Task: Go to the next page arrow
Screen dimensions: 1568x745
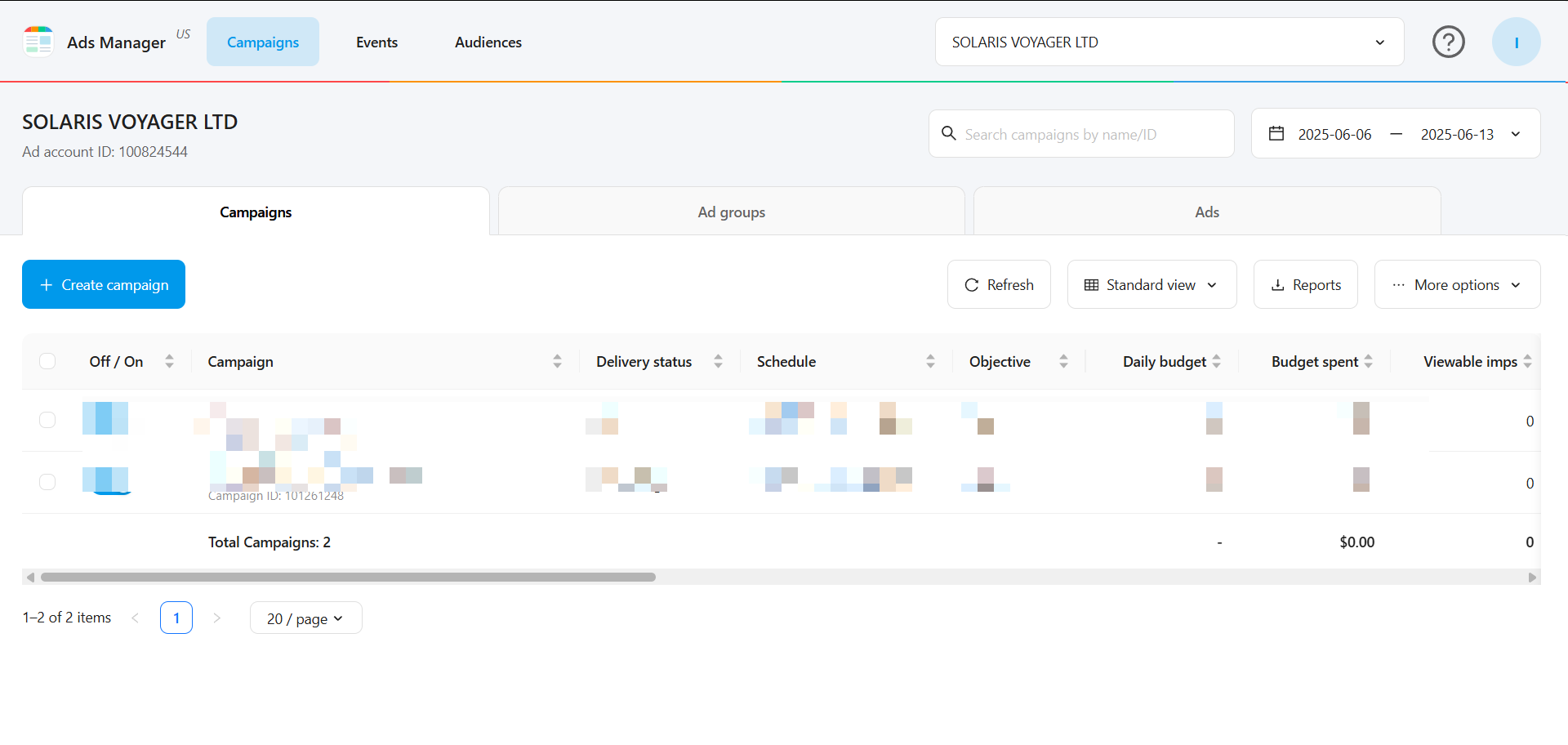Action: pos(216,618)
